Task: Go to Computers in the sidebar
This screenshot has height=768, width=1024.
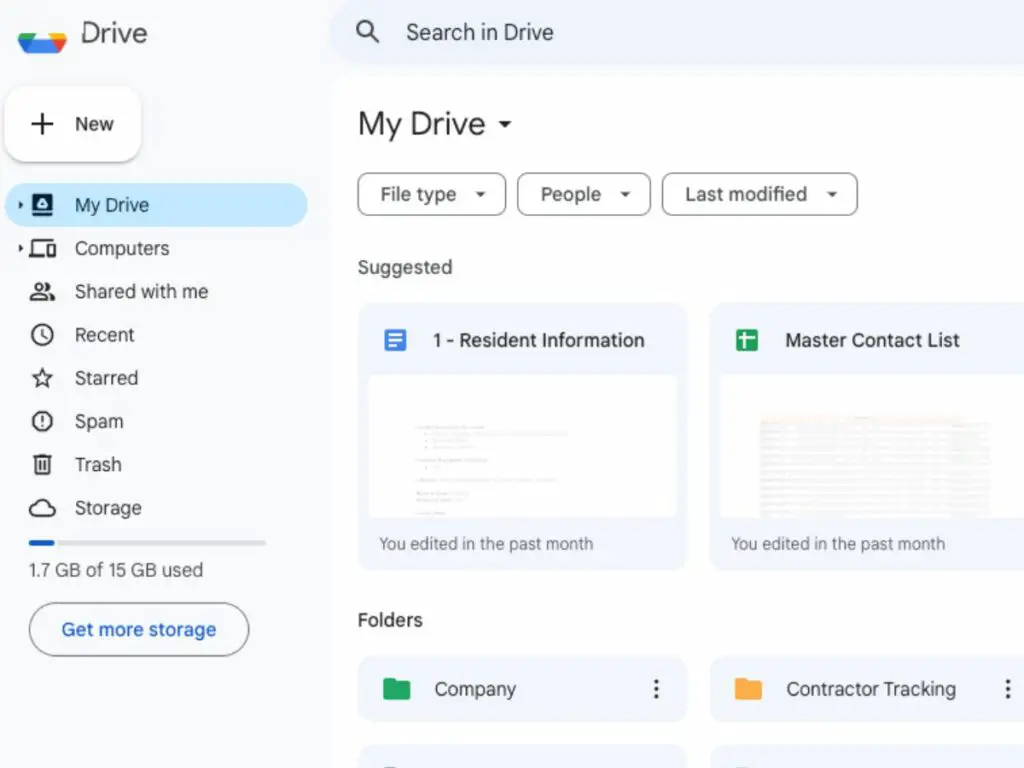Action: click(157, 248)
